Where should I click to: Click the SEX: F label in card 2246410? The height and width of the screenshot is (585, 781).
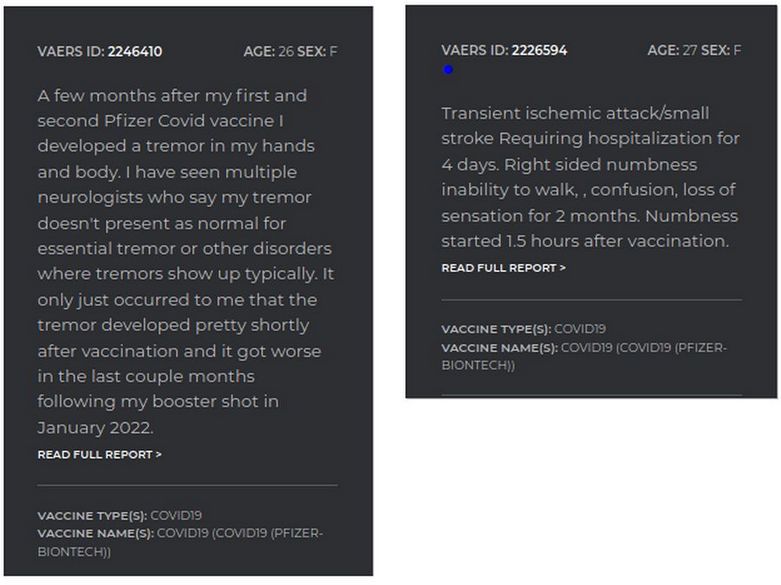(317, 51)
